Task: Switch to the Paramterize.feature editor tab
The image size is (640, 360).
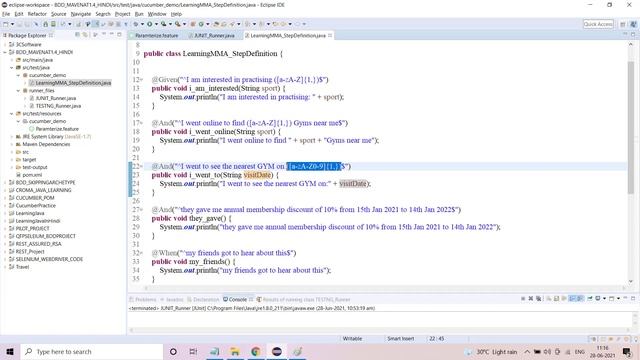Action: tap(154, 36)
